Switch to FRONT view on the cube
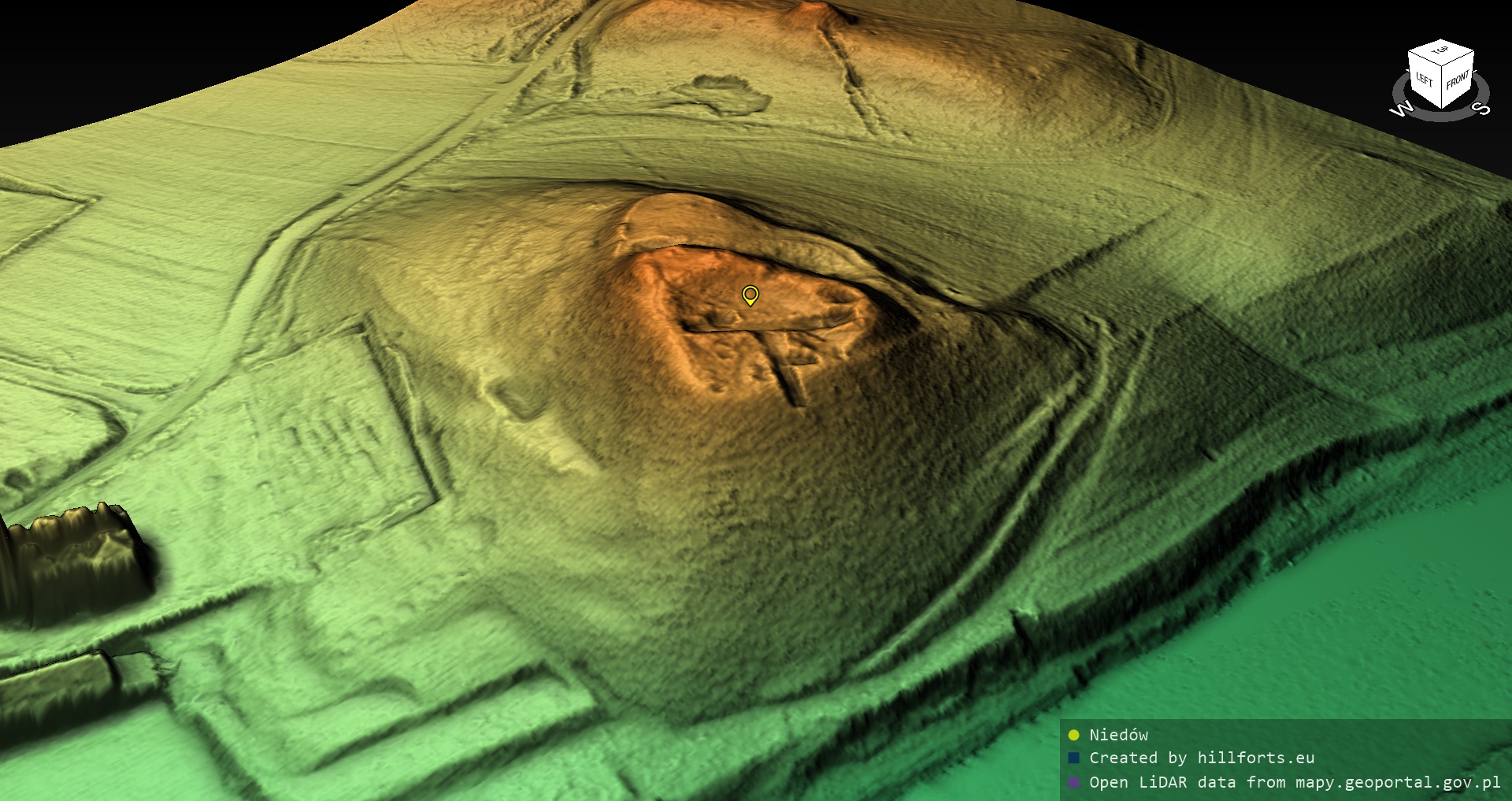Screen dimensions: 1512x801 point(1458,80)
